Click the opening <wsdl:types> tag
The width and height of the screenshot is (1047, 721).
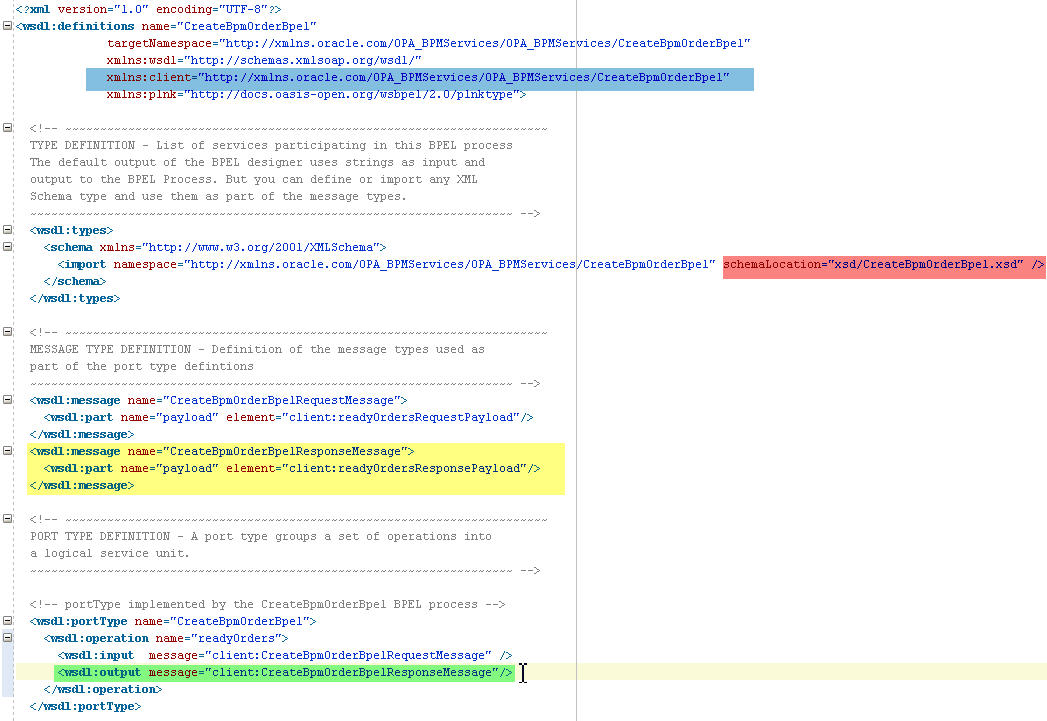pos(71,230)
